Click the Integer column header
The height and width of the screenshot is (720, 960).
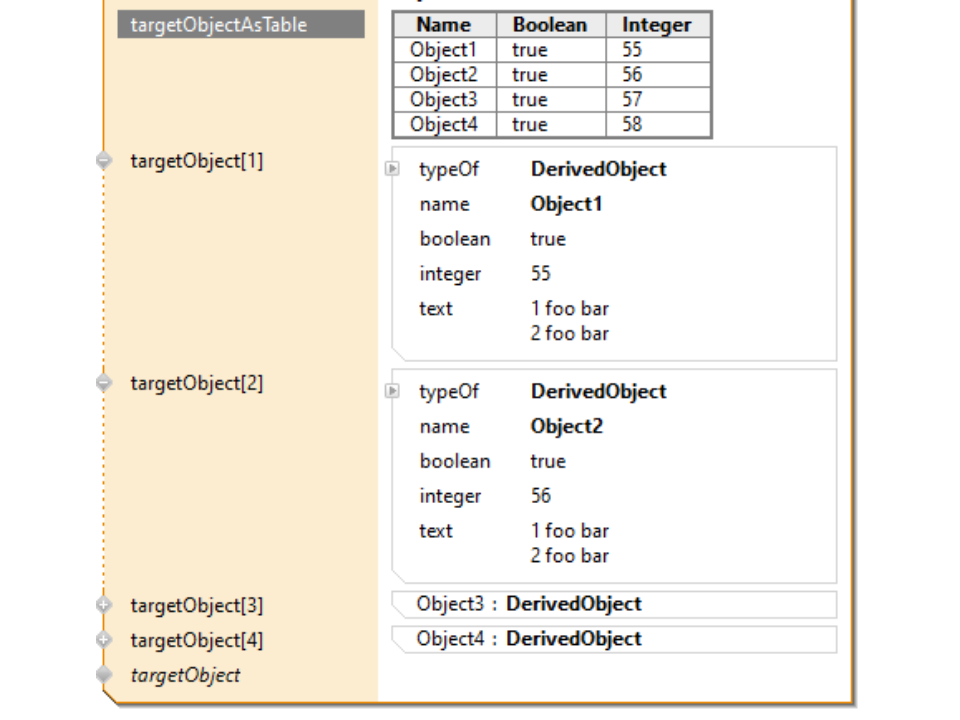(657, 25)
